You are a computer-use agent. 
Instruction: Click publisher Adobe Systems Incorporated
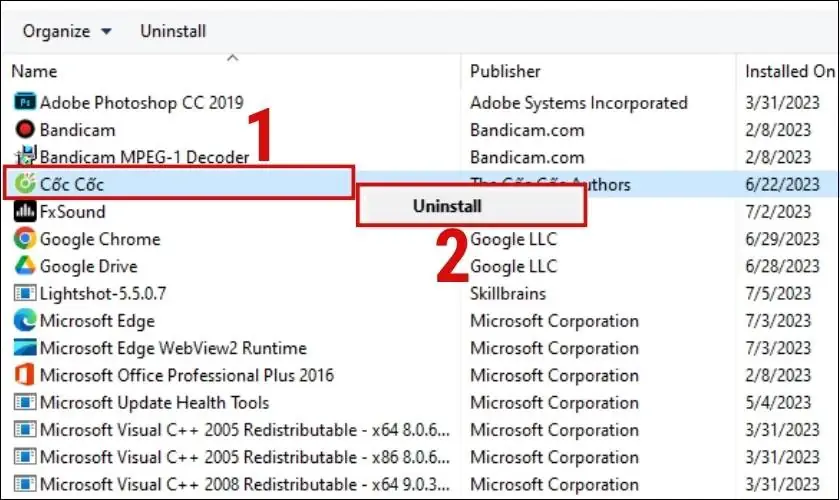pos(579,102)
